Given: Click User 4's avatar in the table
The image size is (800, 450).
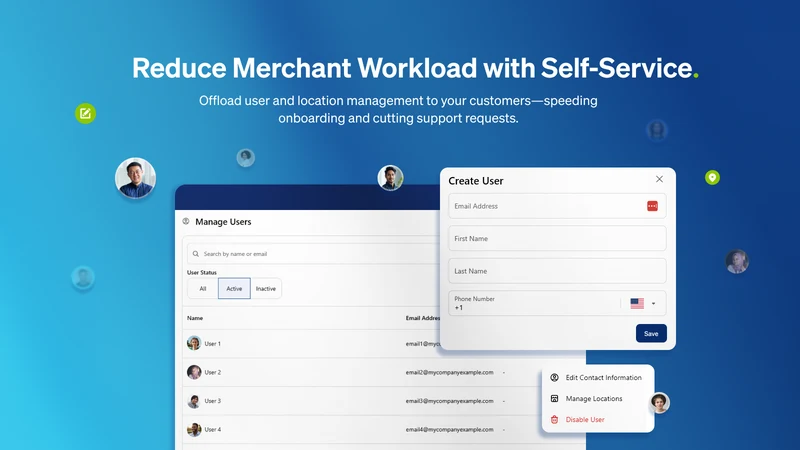Looking at the screenshot, I should 194,429.
